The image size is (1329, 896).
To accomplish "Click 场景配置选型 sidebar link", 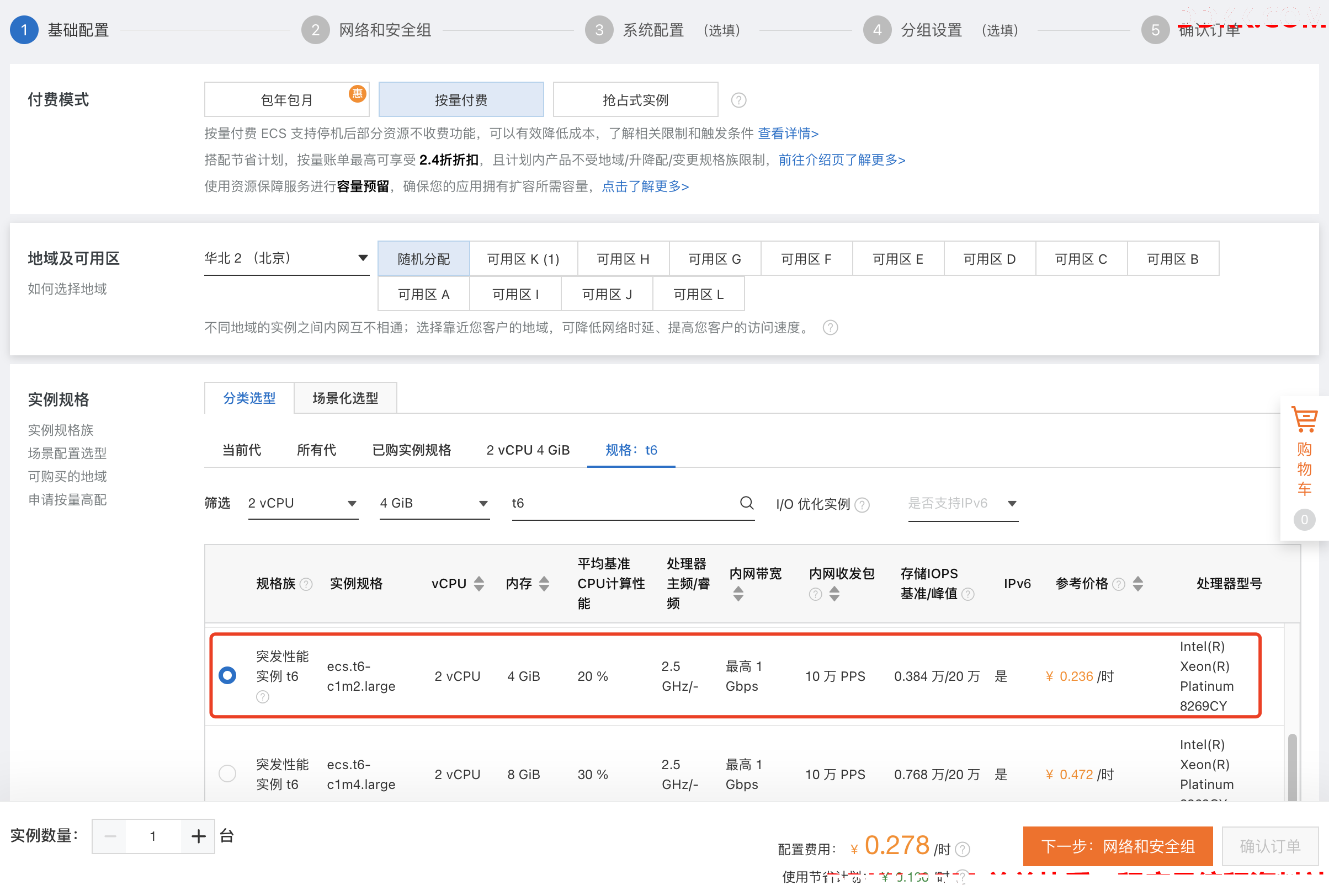I will click(67, 453).
